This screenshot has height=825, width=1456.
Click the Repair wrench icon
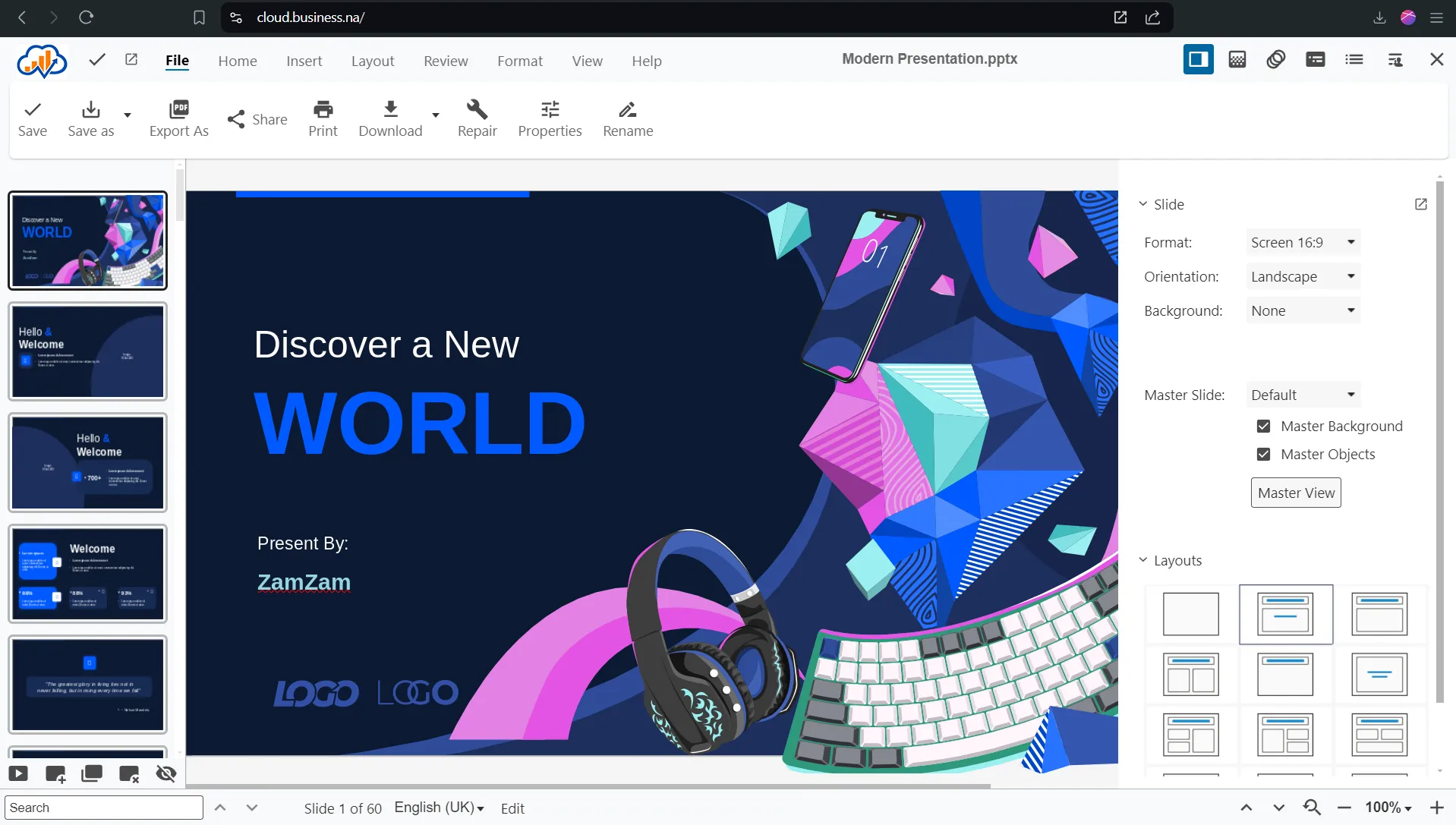477,109
